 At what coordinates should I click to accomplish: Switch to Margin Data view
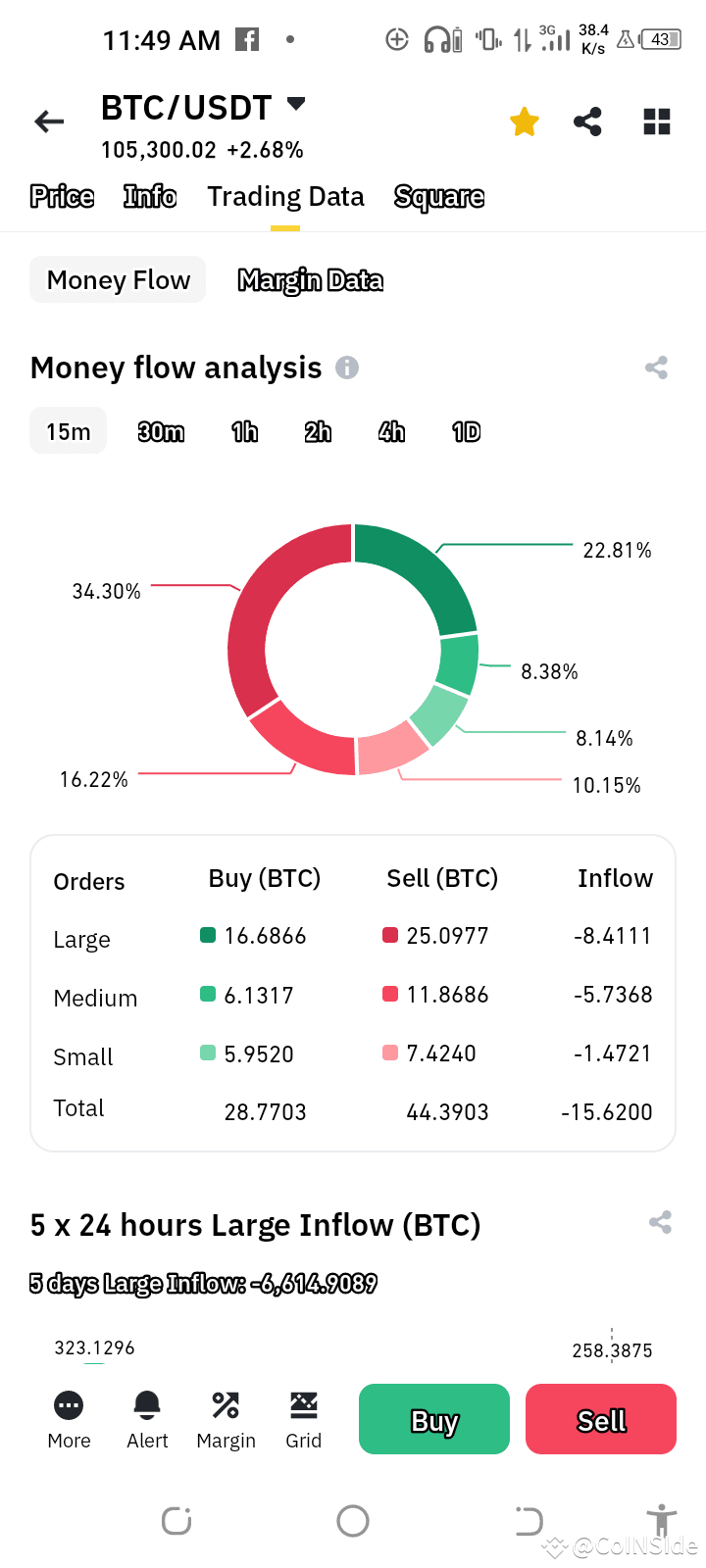[310, 280]
